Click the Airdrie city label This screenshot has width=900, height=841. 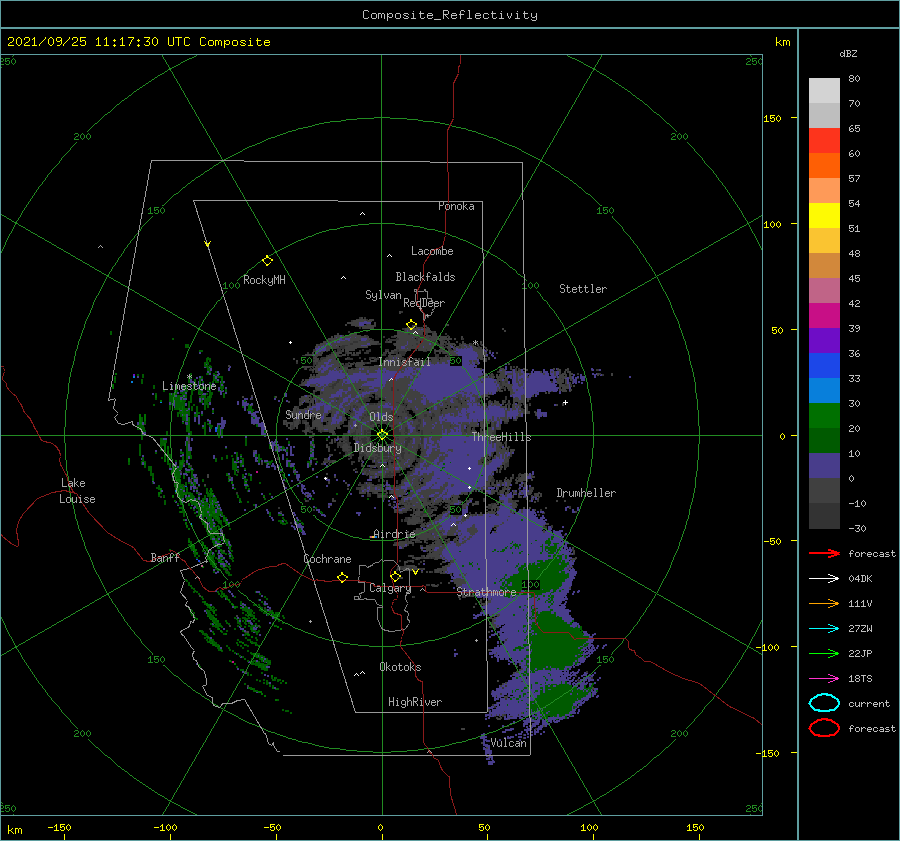click(394, 534)
